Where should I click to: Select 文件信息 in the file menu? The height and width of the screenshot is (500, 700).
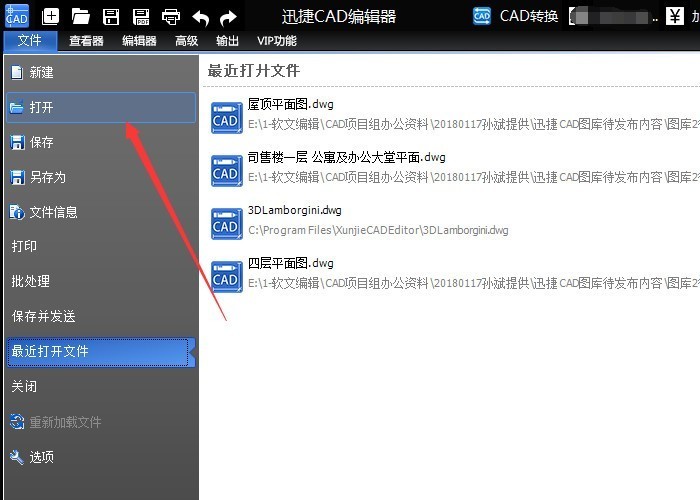tap(101, 212)
